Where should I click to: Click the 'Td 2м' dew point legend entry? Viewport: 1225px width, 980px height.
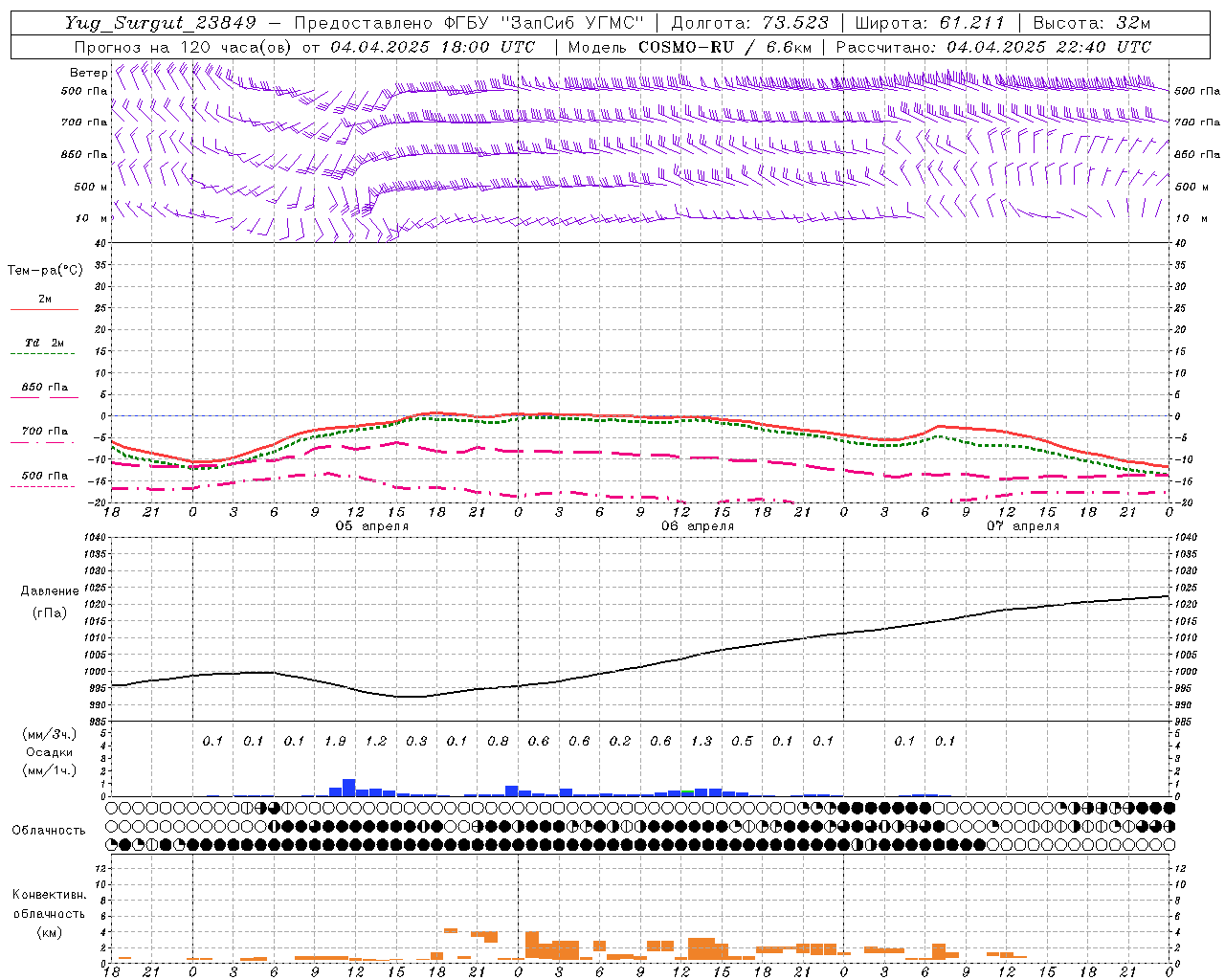pyautogui.click(x=45, y=343)
